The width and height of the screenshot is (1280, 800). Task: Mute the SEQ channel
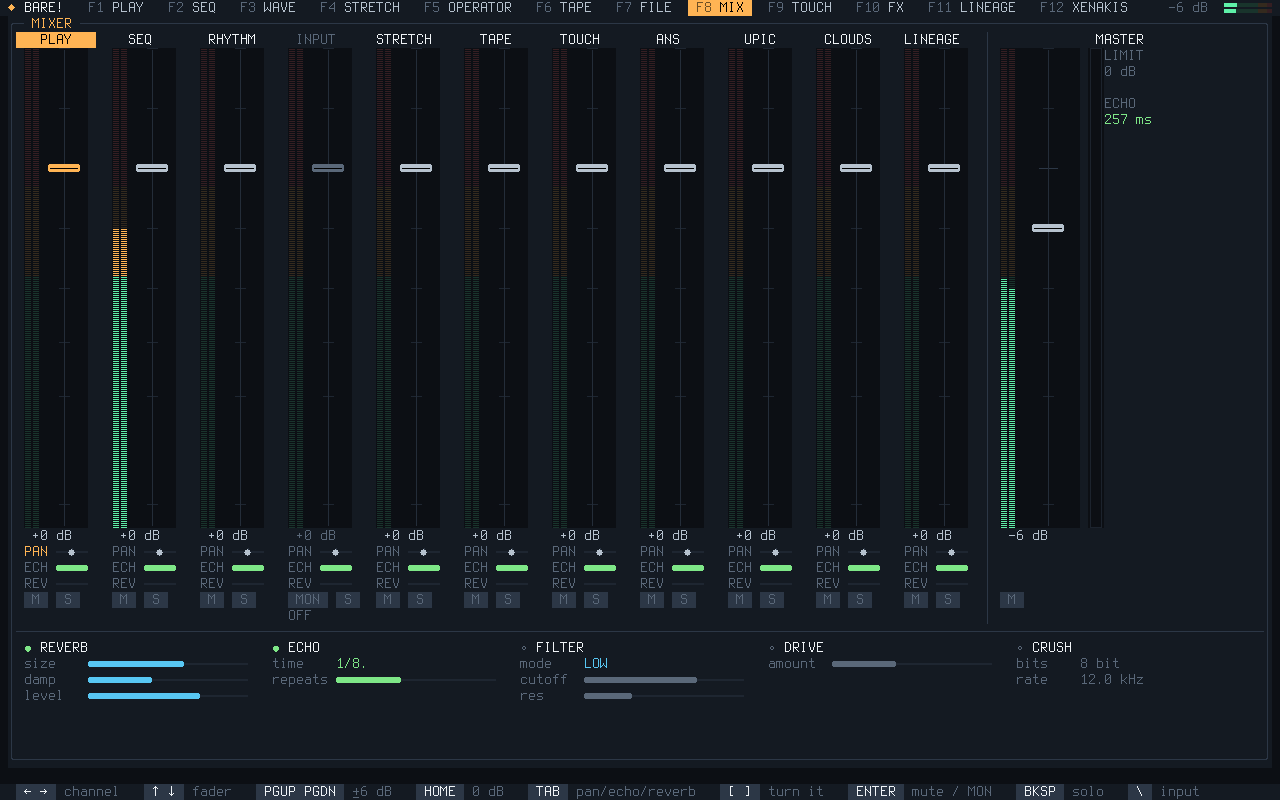[124, 600]
